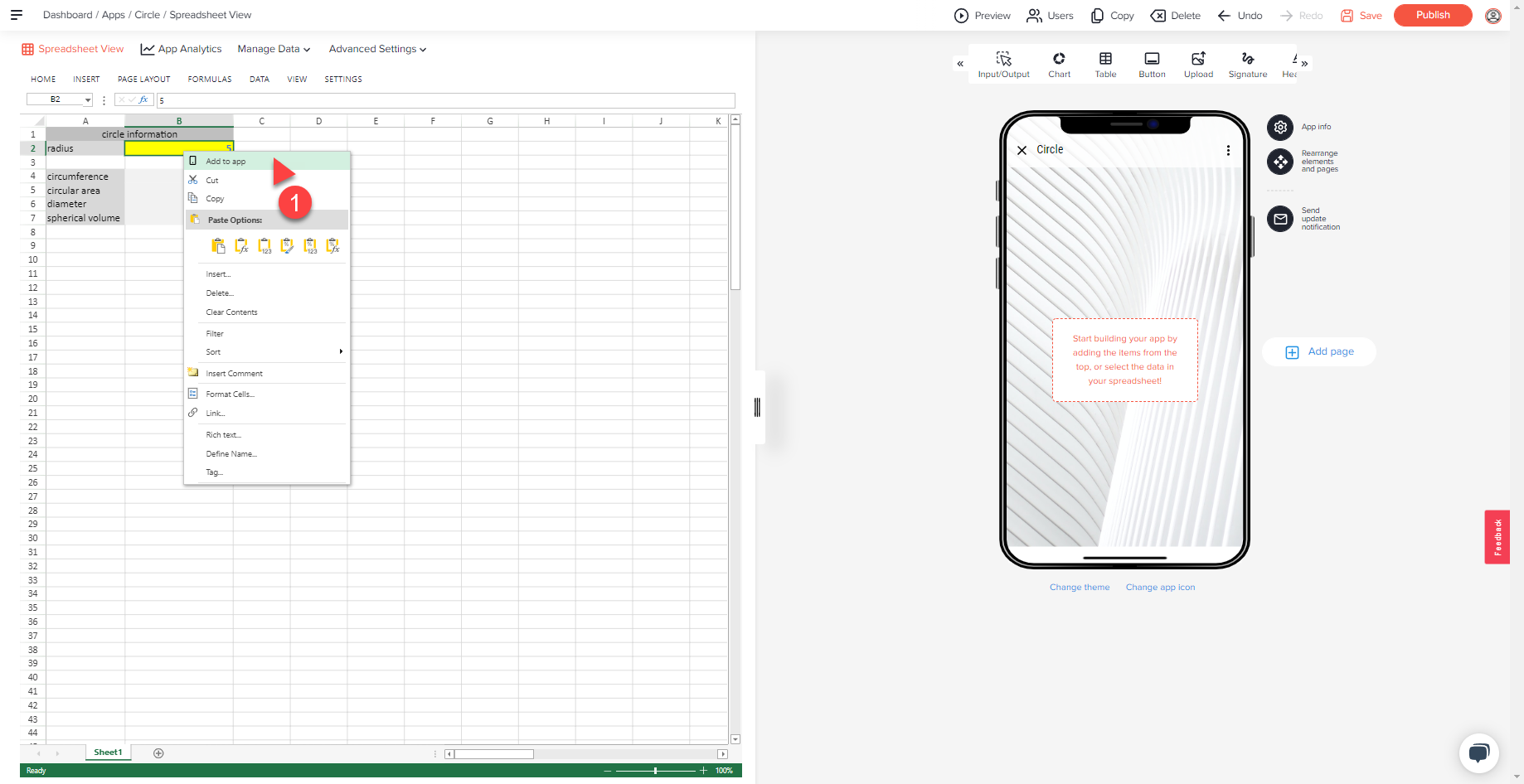Add a Button element
1524x784 pixels.
tap(1152, 65)
